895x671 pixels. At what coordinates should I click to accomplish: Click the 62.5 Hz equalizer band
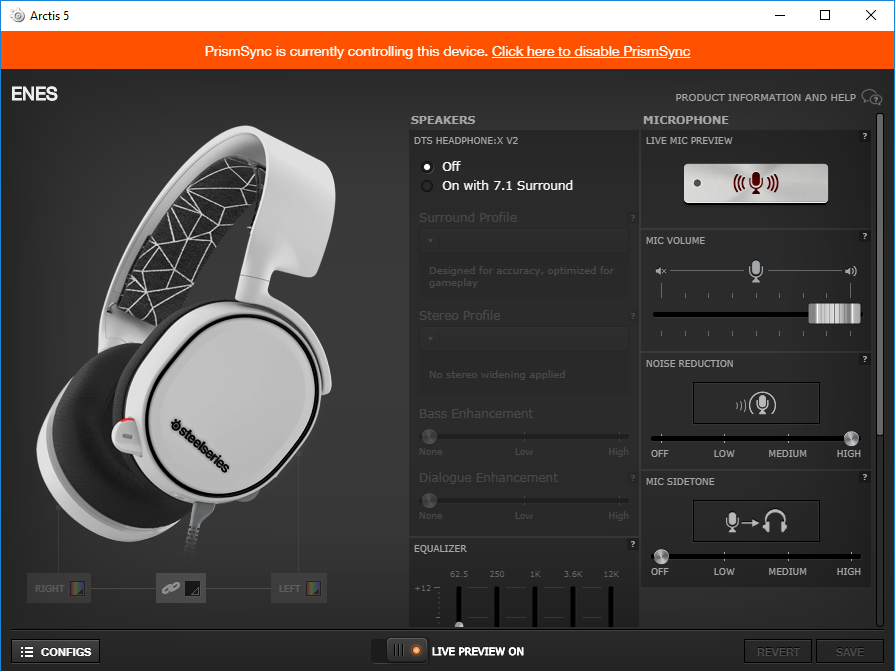coord(459,606)
